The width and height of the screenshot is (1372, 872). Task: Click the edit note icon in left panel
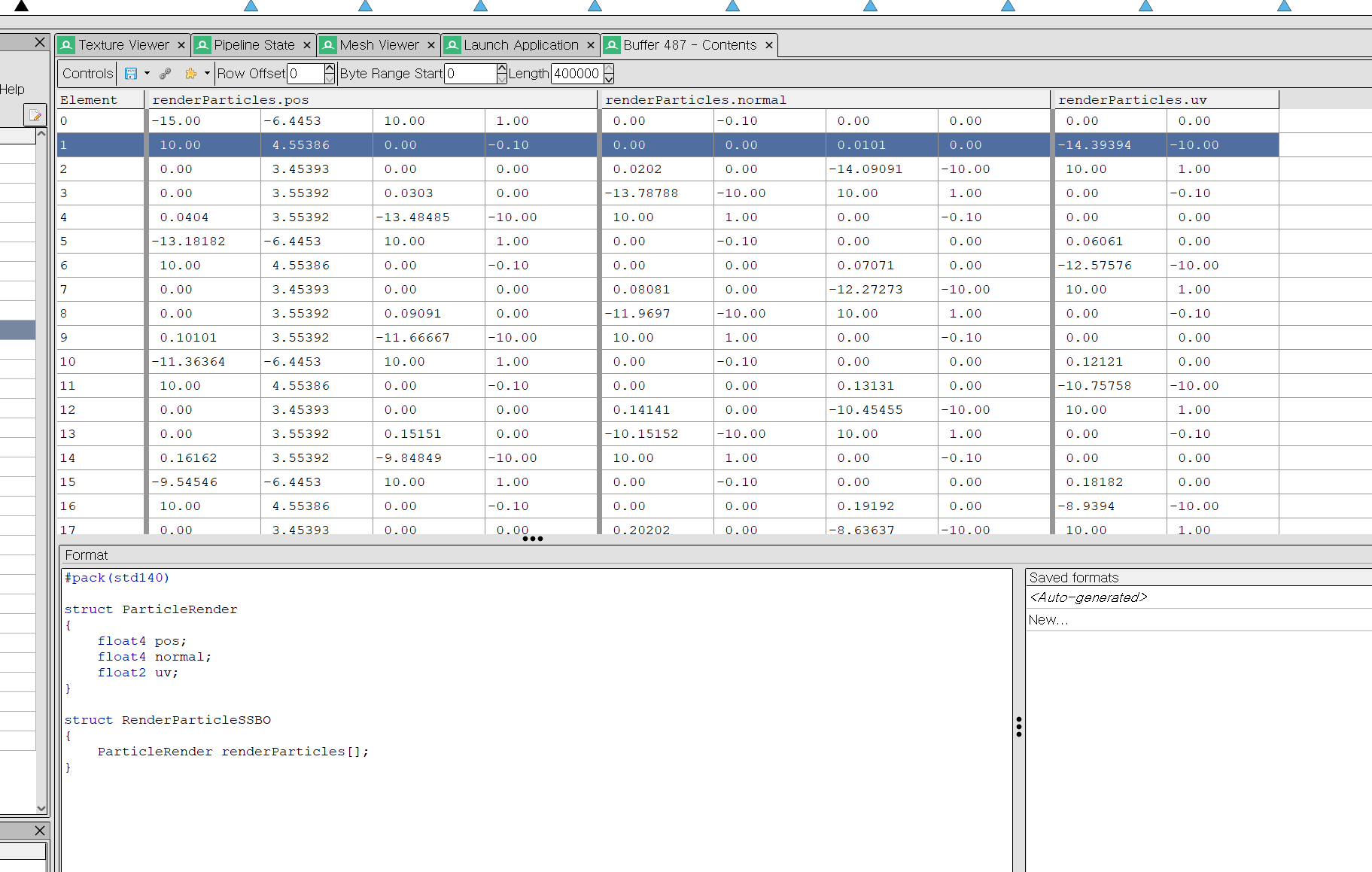tap(35, 115)
